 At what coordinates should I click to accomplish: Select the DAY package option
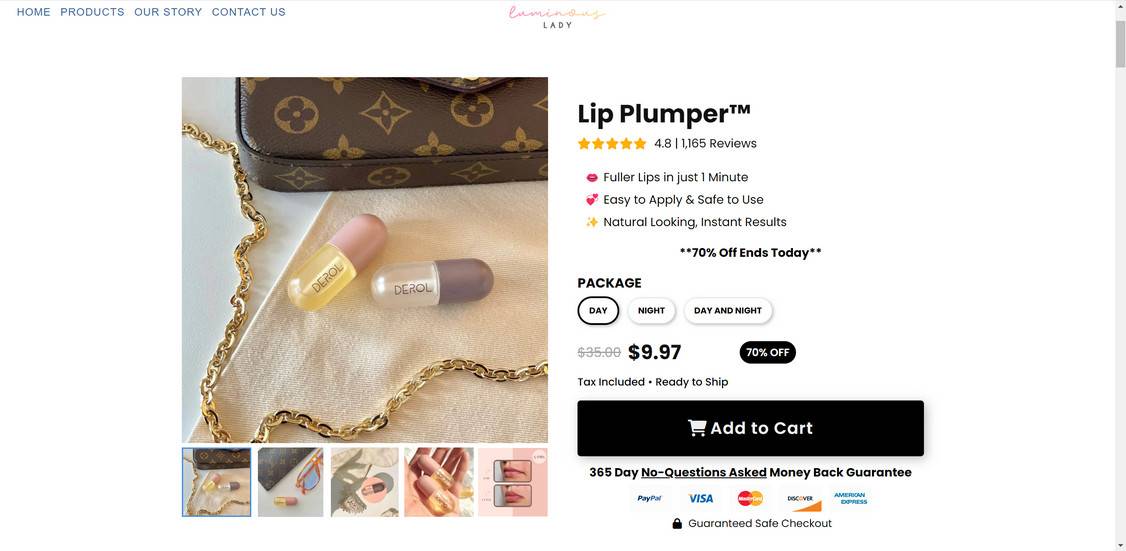point(598,311)
